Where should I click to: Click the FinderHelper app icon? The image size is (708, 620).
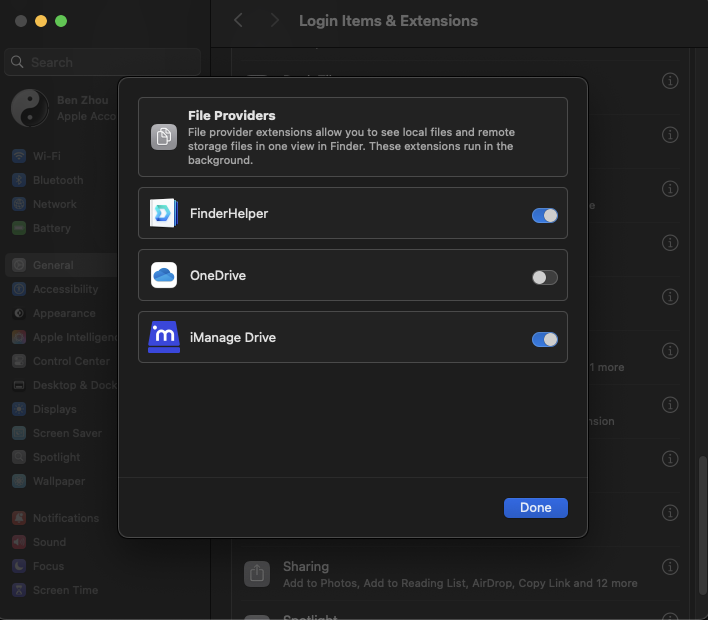(164, 214)
